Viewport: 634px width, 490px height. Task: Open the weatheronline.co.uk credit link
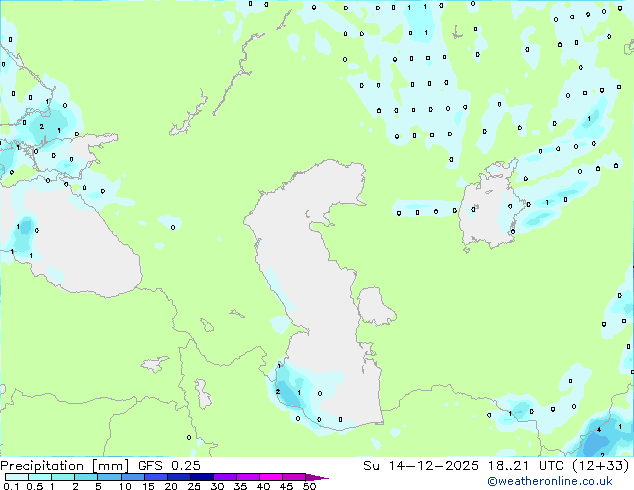(x=550, y=481)
